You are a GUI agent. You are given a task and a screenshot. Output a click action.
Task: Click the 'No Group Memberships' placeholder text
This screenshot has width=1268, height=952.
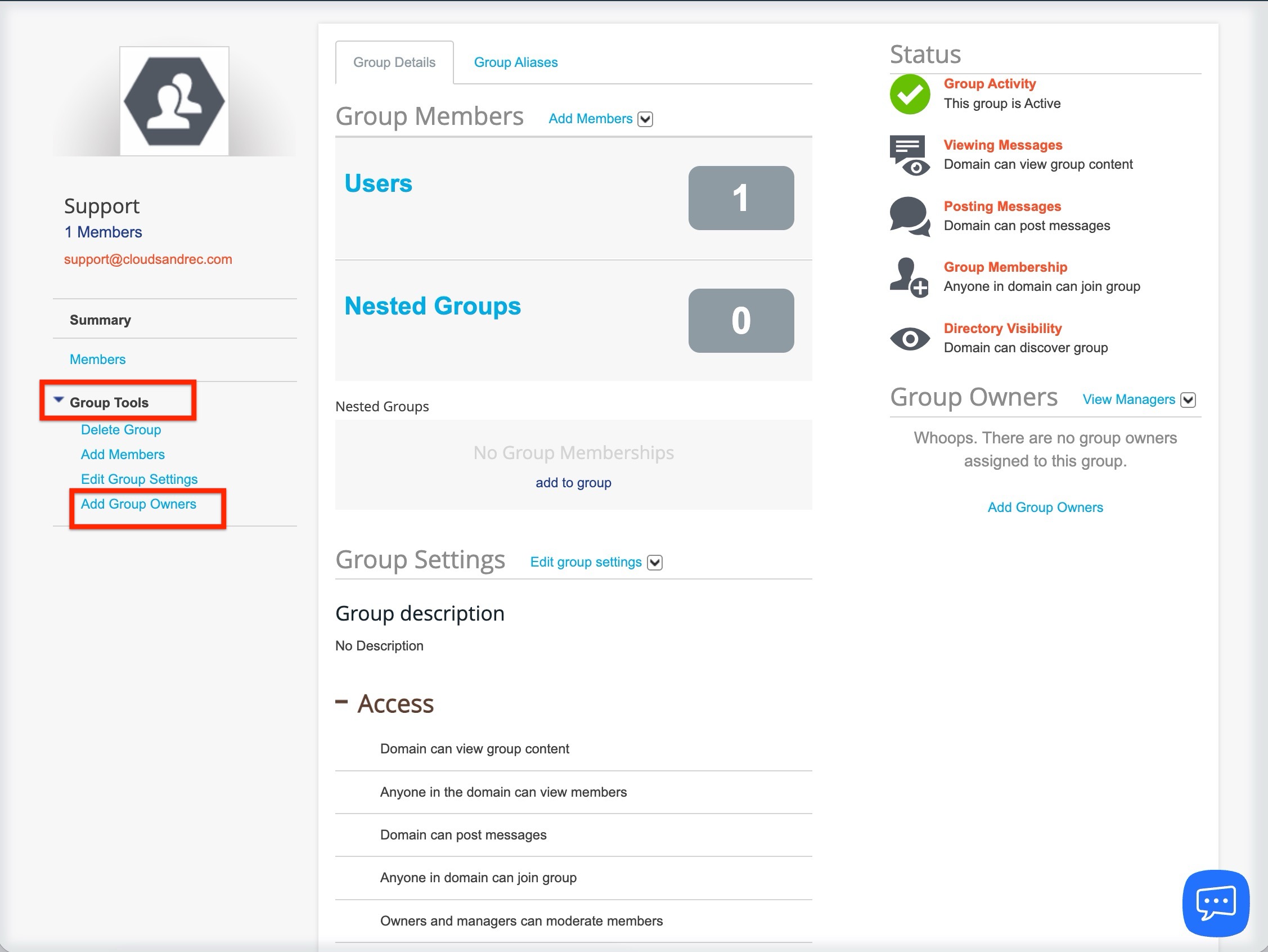tap(573, 453)
